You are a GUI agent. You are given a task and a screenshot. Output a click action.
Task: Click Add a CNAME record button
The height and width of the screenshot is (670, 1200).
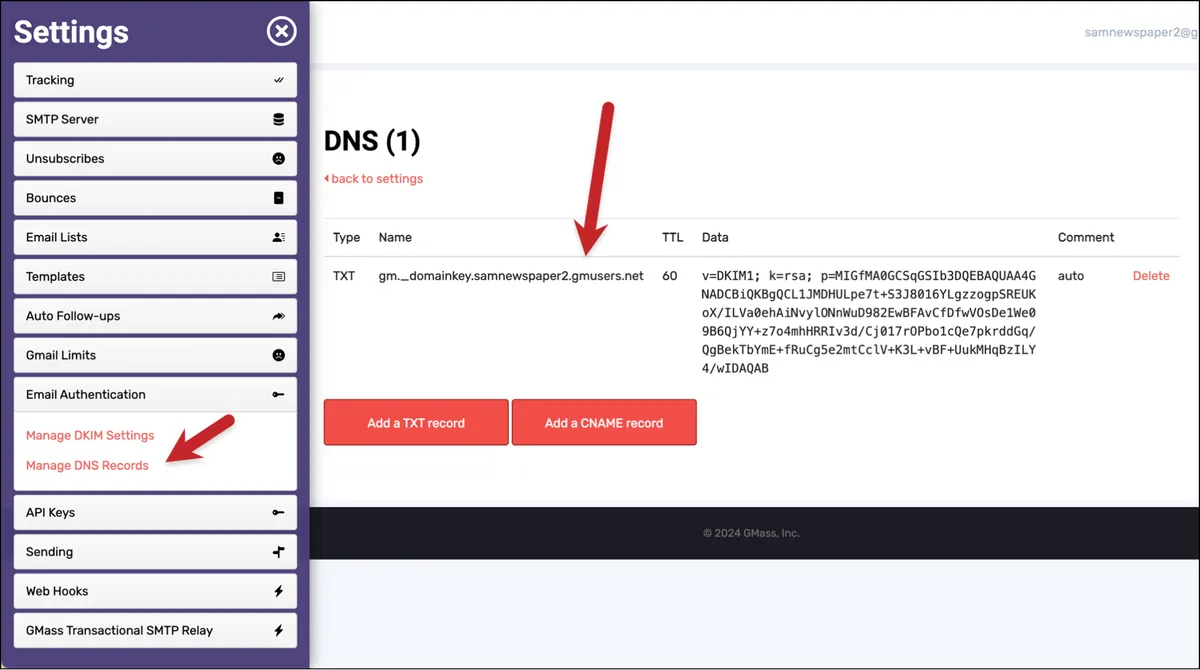pos(604,423)
